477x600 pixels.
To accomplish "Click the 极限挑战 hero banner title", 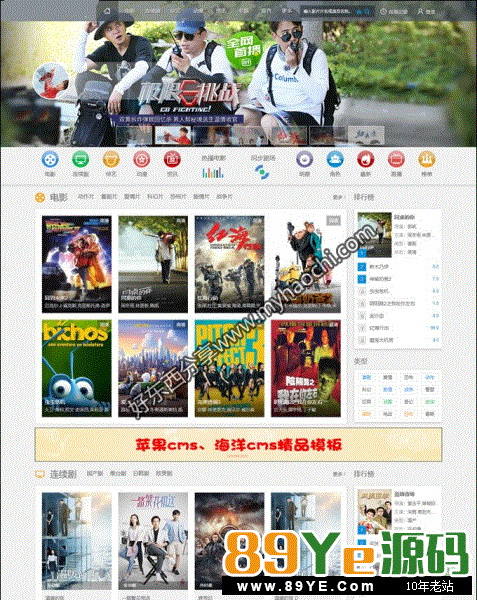I will (x=188, y=96).
